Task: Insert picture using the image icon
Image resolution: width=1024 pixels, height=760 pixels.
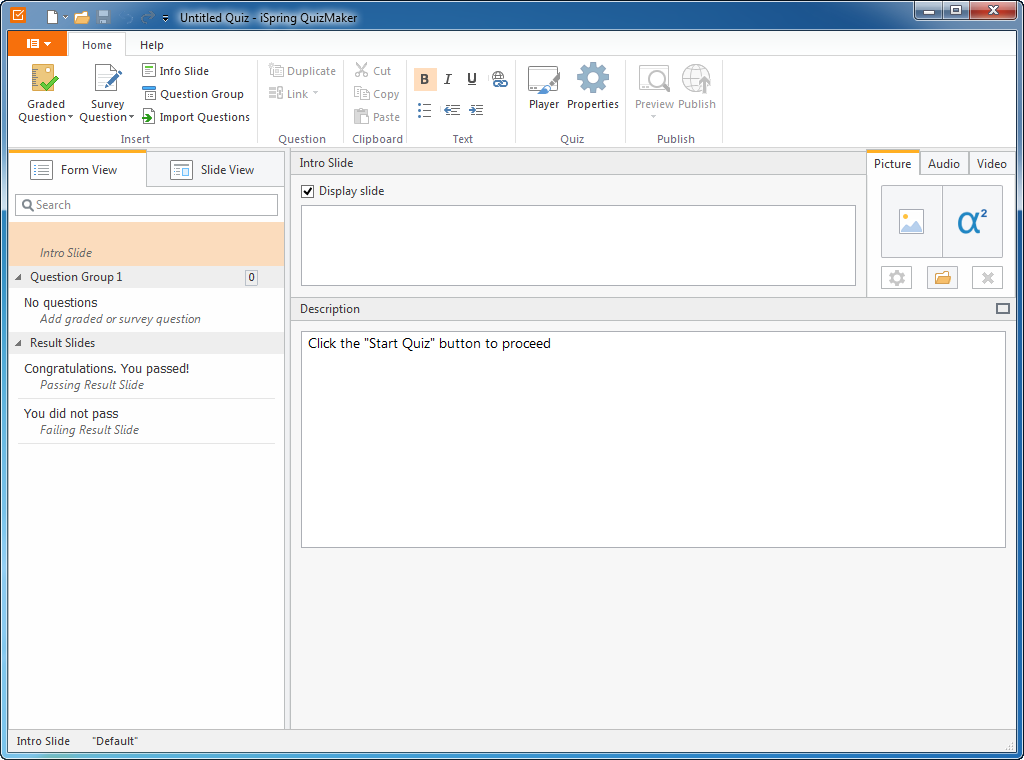Action: pos(911,222)
